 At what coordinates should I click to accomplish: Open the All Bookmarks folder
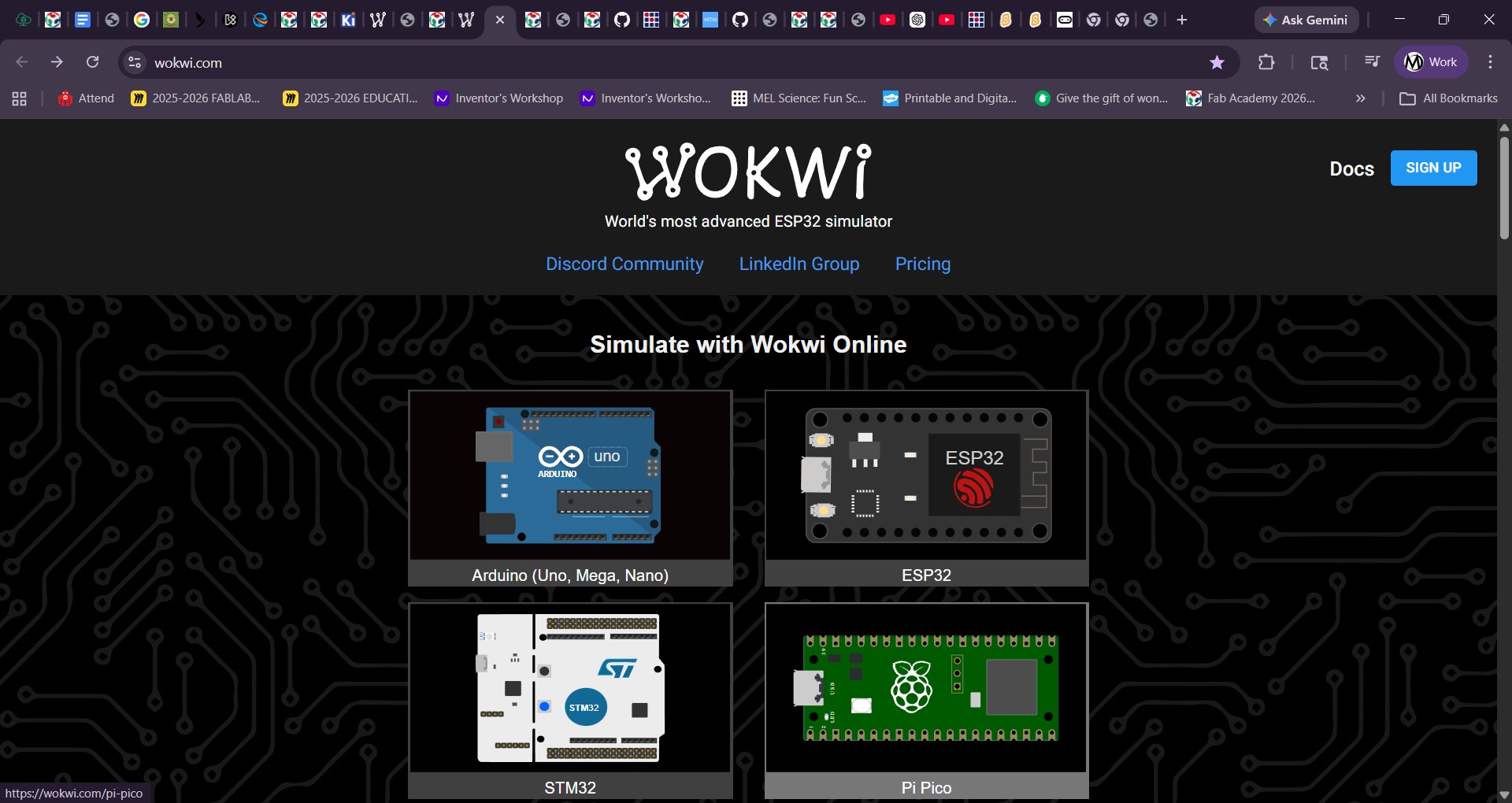(x=1448, y=98)
